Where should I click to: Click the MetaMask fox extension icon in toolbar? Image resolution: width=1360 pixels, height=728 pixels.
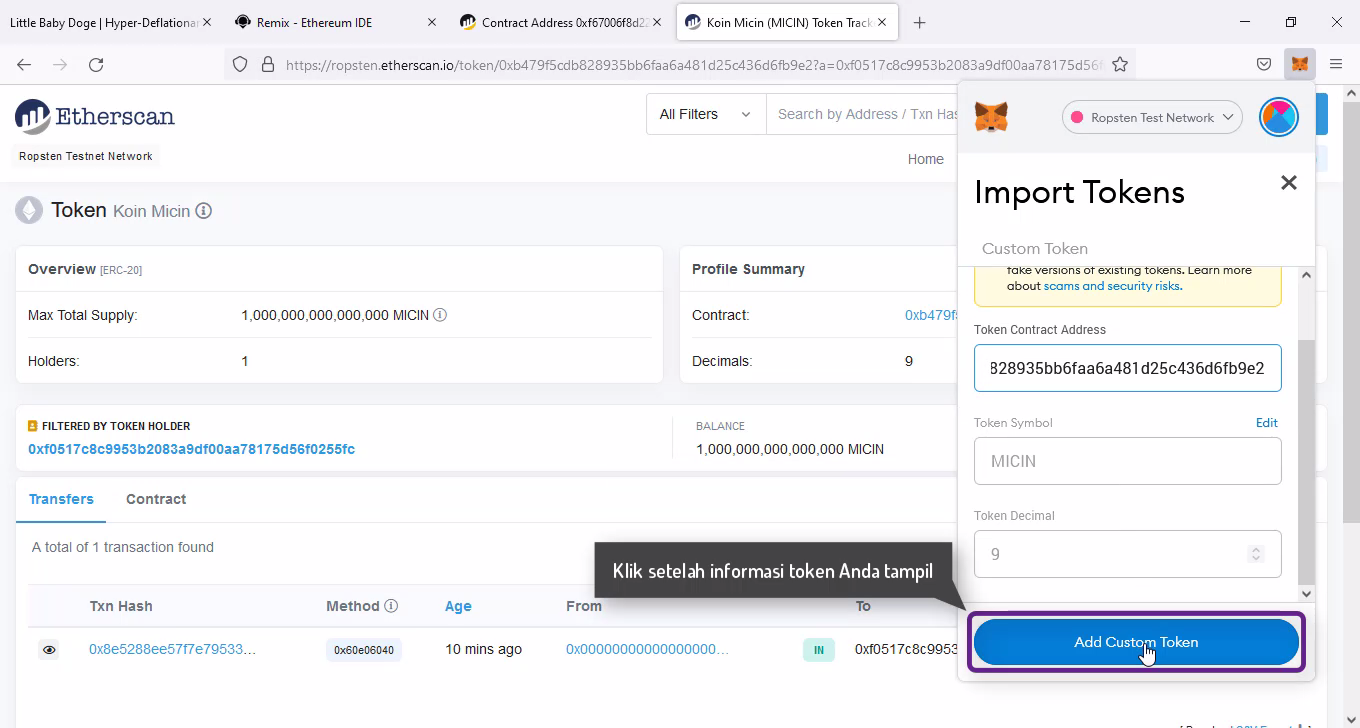point(1299,64)
